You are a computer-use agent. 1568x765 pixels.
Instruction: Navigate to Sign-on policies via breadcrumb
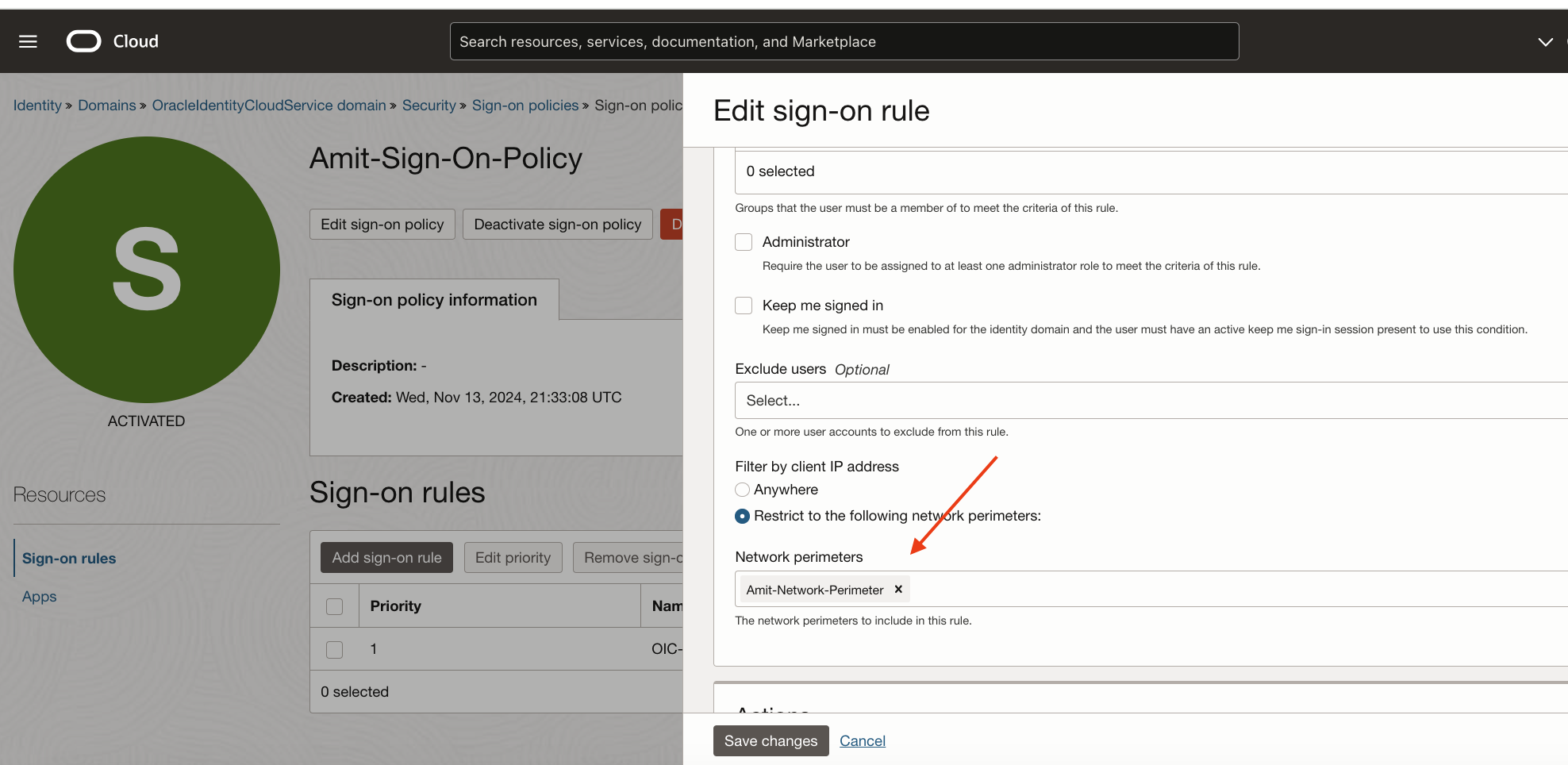coord(525,105)
